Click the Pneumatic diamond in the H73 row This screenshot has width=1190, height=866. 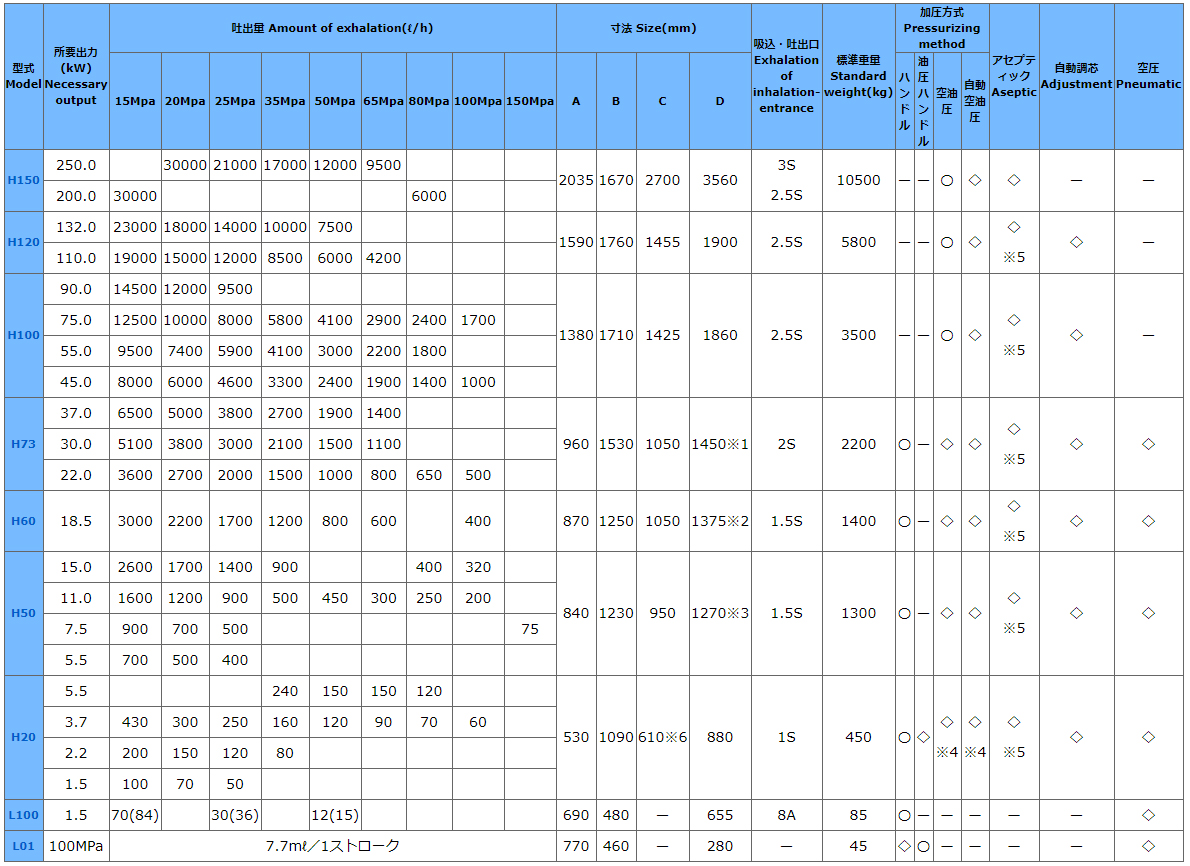[x=1148, y=444]
